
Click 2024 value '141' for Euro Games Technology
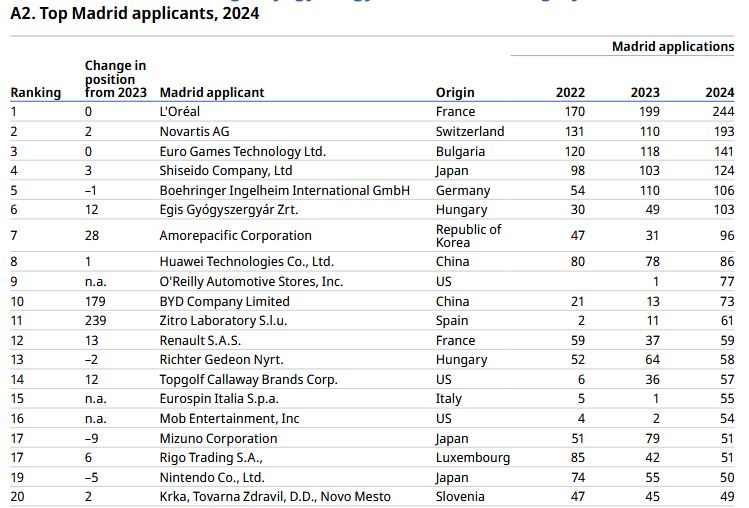click(724, 151)
